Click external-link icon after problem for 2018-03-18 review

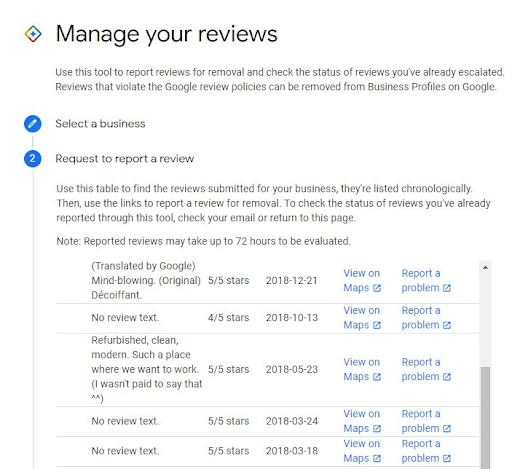click(447, 458)
